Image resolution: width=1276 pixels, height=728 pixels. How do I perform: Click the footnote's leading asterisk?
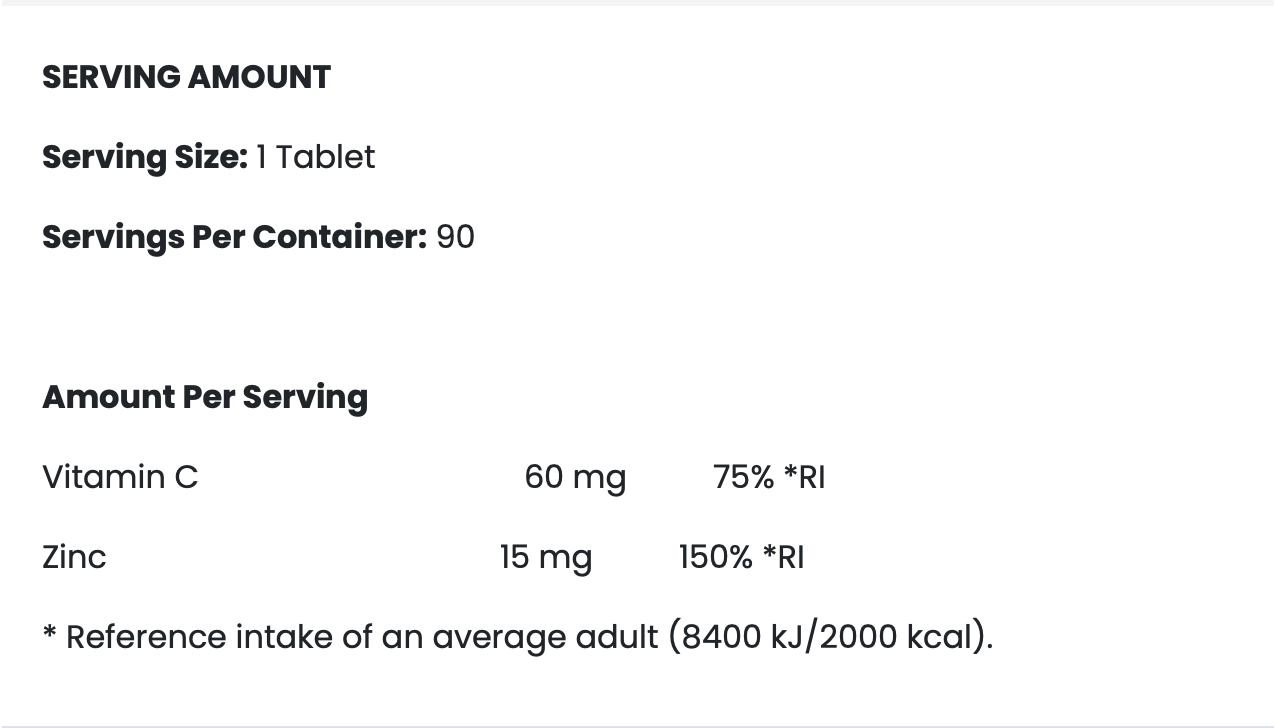pos(49,634)
